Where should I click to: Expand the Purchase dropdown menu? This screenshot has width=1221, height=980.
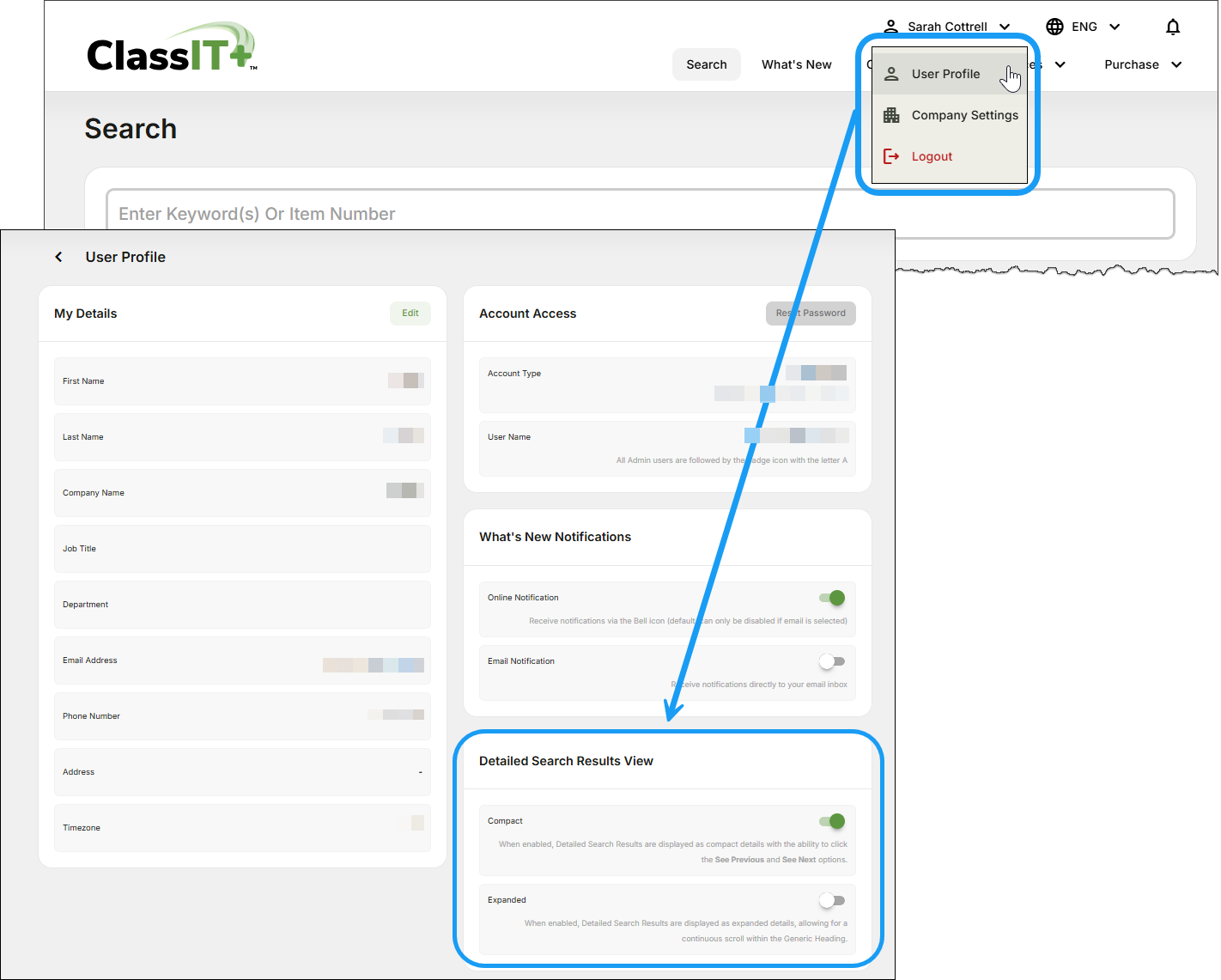(1142, 64)
